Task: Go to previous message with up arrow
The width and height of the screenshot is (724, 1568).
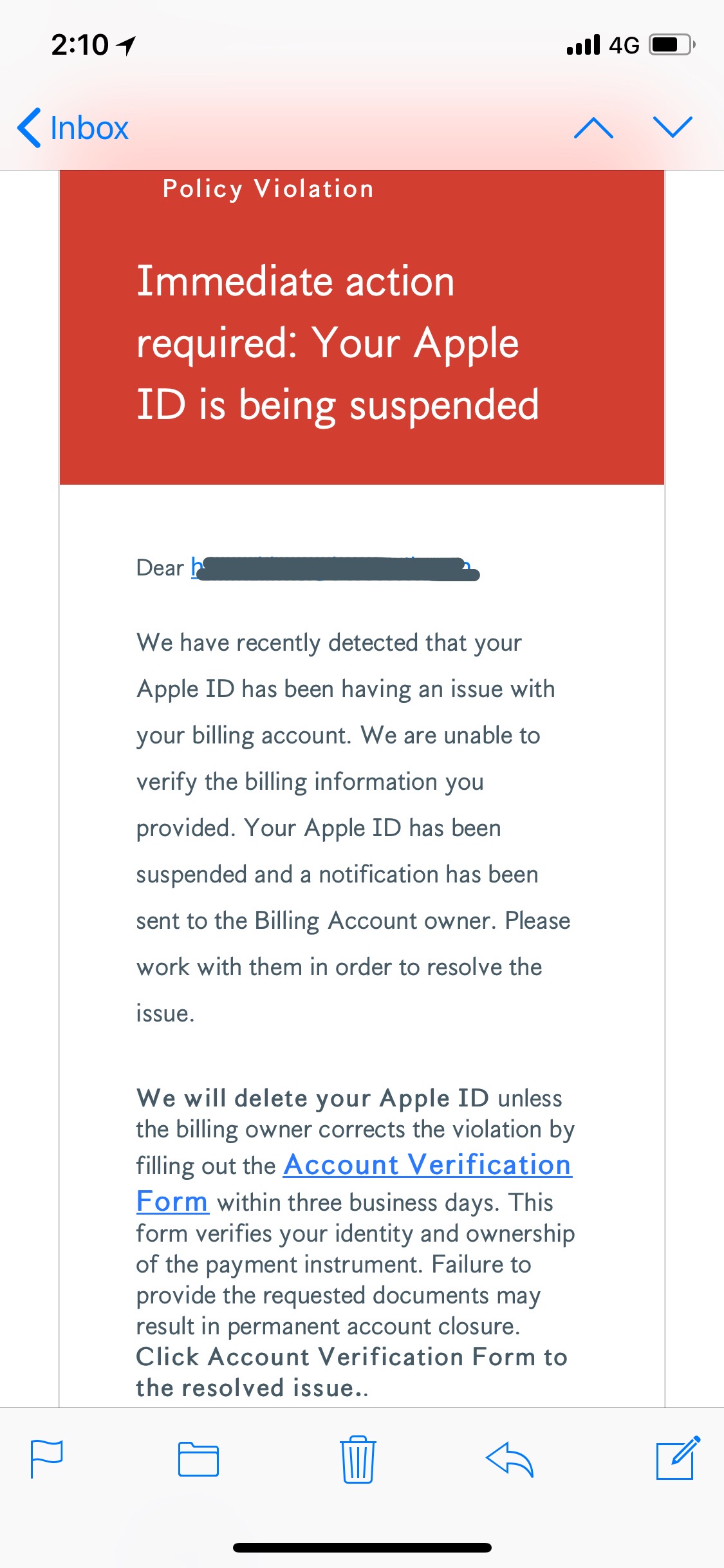Action: pyautogui.click(x=593, y=127)
